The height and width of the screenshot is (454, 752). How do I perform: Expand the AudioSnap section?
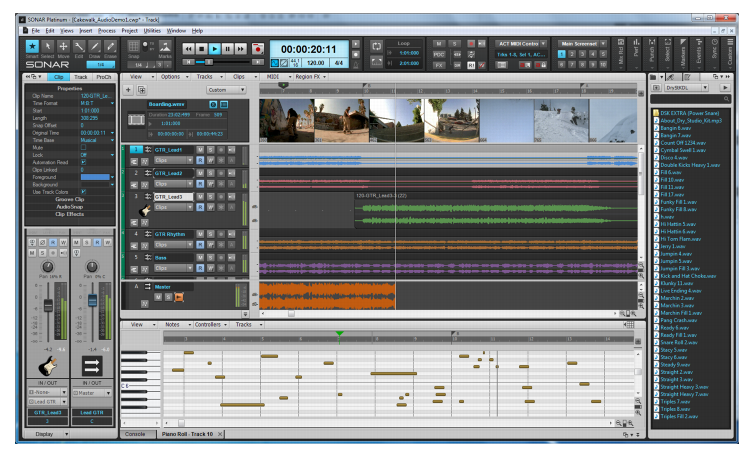(70, 207)
